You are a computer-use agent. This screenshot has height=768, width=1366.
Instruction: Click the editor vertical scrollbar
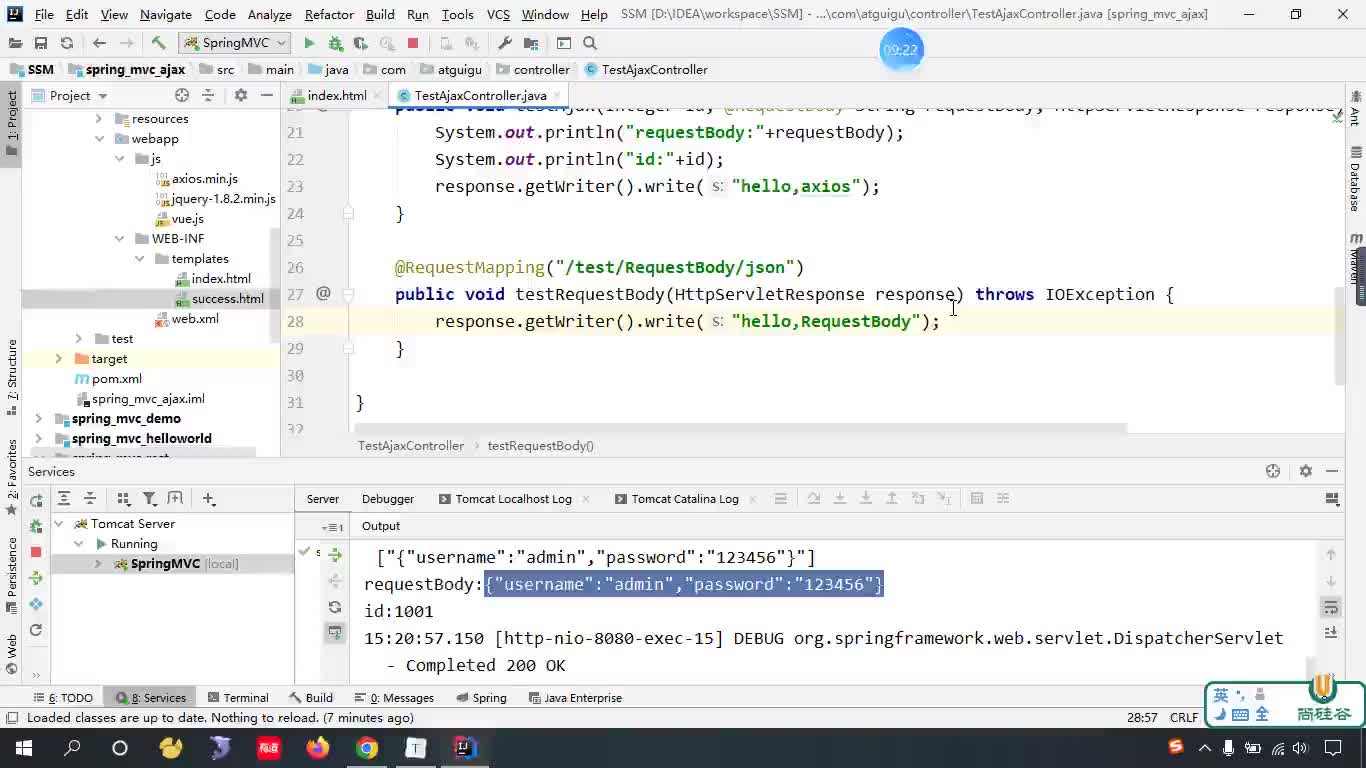1339,335
